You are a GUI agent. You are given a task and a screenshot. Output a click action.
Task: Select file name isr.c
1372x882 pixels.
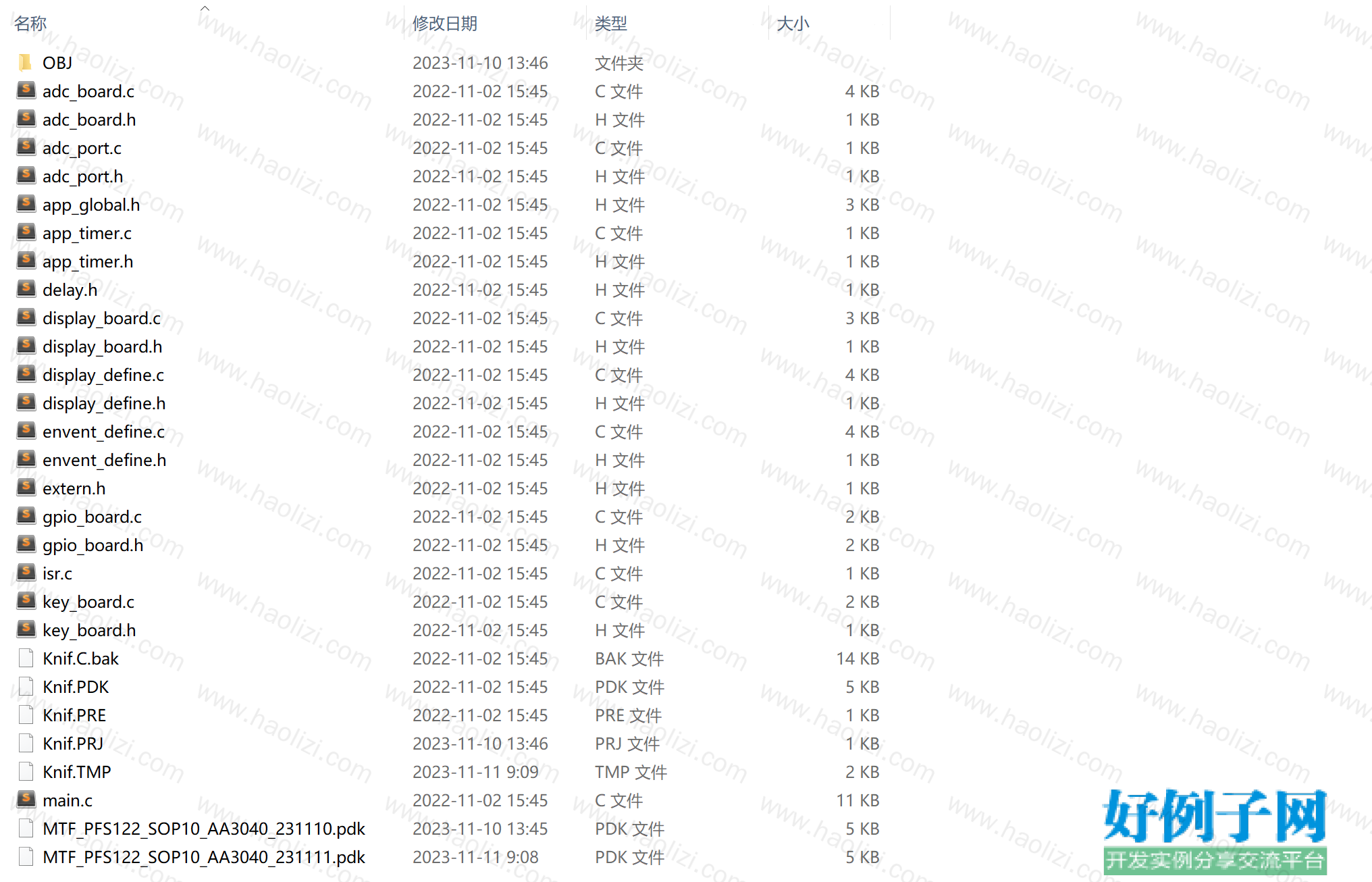57,573
